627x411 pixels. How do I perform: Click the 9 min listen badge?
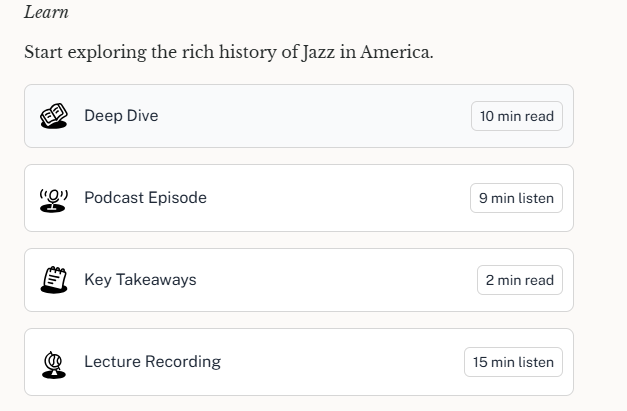(516, 198)
